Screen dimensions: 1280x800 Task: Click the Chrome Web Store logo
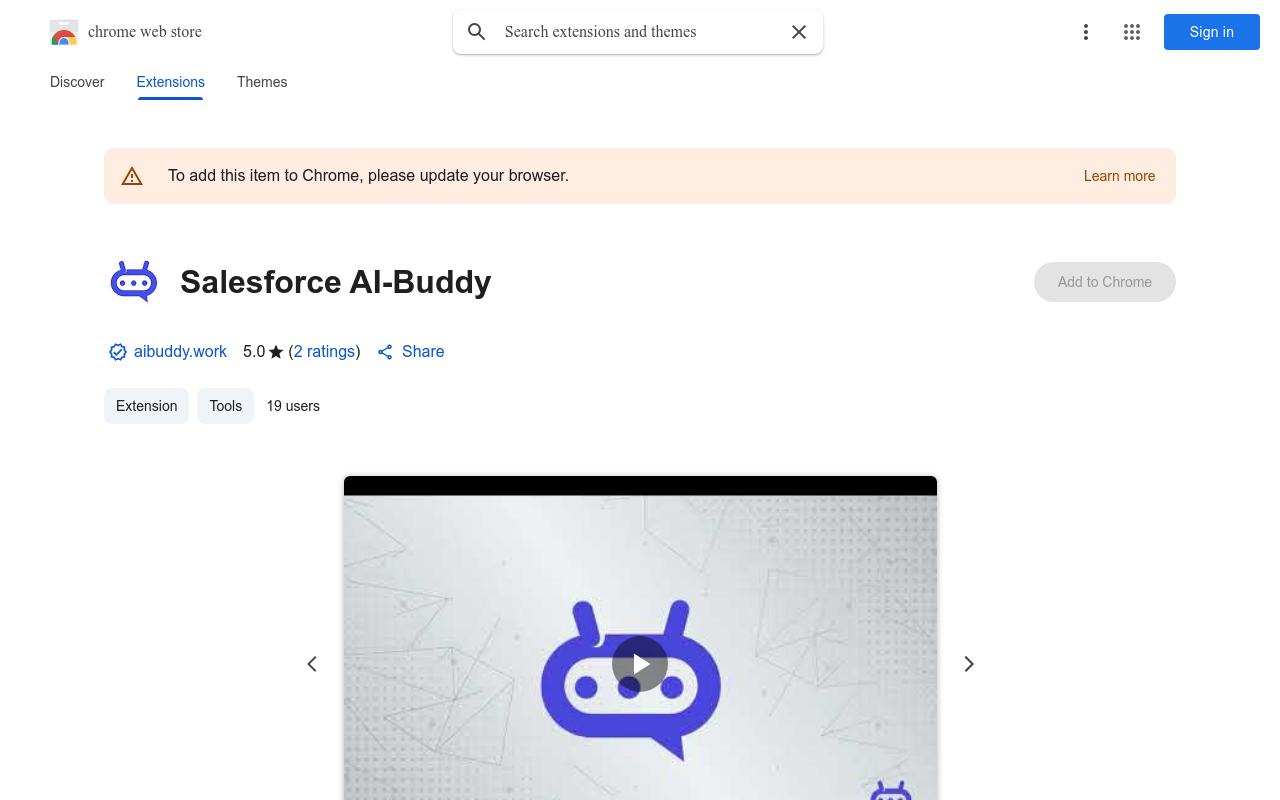point(64,32)
